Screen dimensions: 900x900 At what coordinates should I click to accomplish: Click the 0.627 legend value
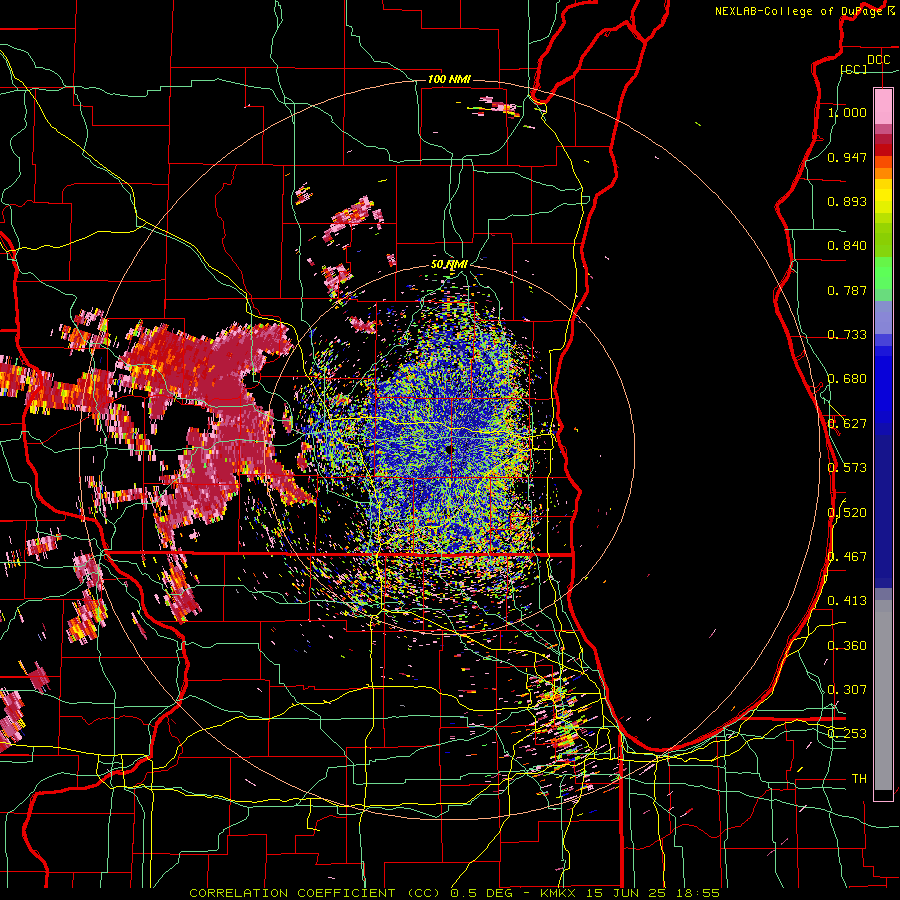click(847, 424)
